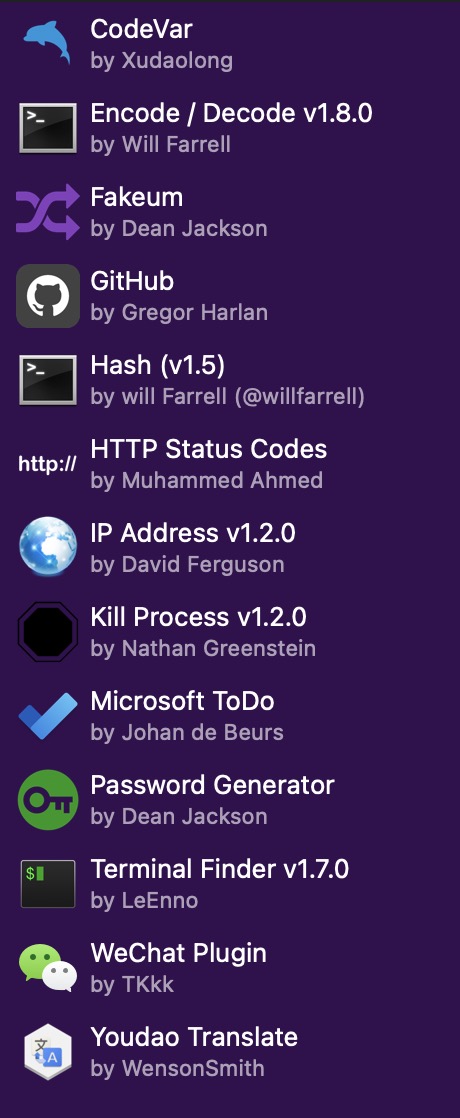Viewport: 460px width, 1118px height.
Task: Click the Youdao Translate hexagon icon
Action: pos(48,1052)
